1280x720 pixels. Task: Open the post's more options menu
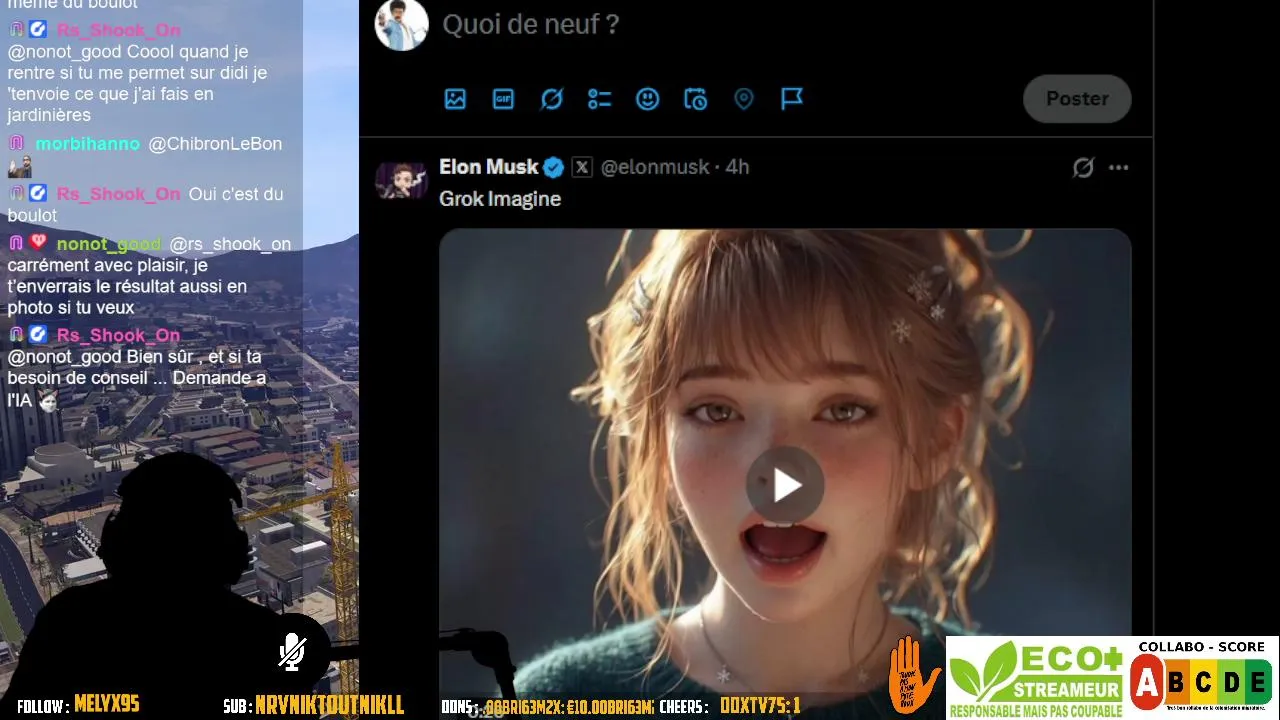(x=1119, y=167)
